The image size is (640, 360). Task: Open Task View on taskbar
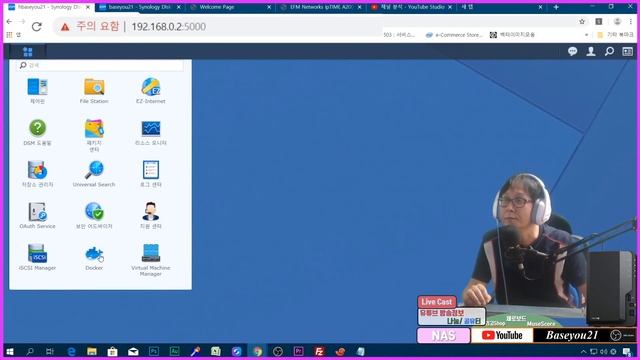(50, 351)
